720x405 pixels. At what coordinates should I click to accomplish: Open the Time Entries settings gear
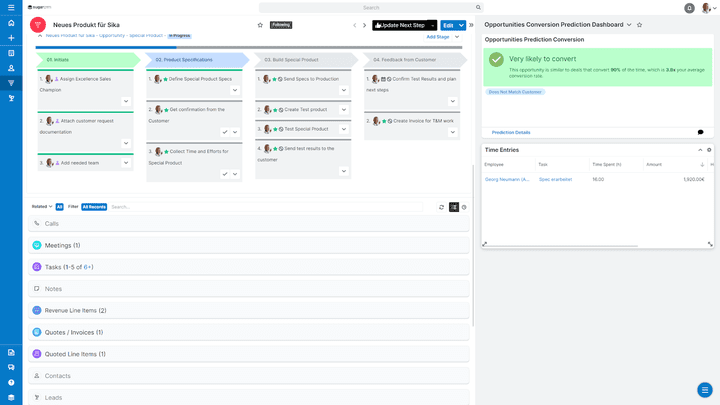tap(710, 150)
